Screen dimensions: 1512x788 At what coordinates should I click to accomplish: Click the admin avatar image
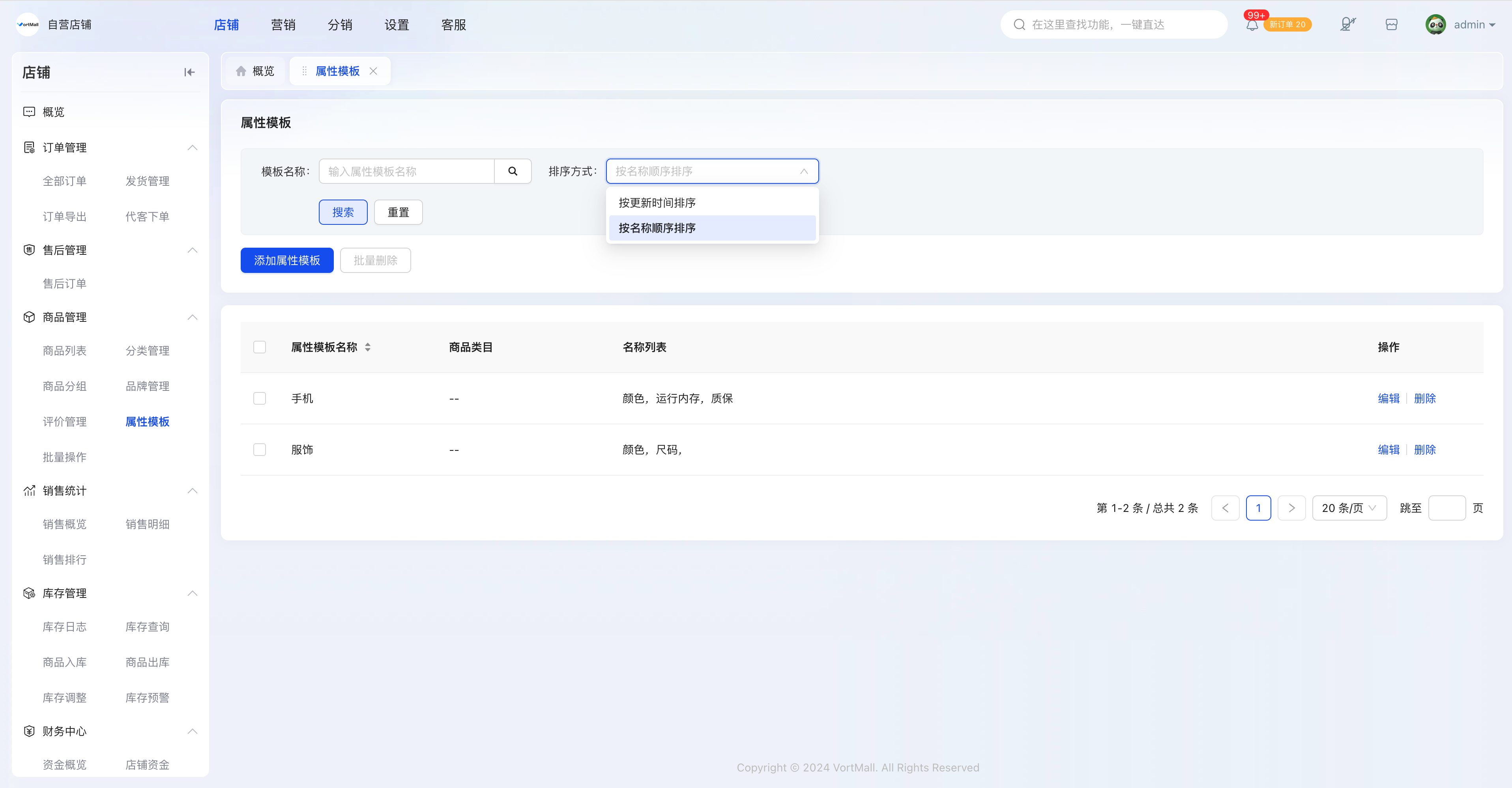click(1436, 24)
